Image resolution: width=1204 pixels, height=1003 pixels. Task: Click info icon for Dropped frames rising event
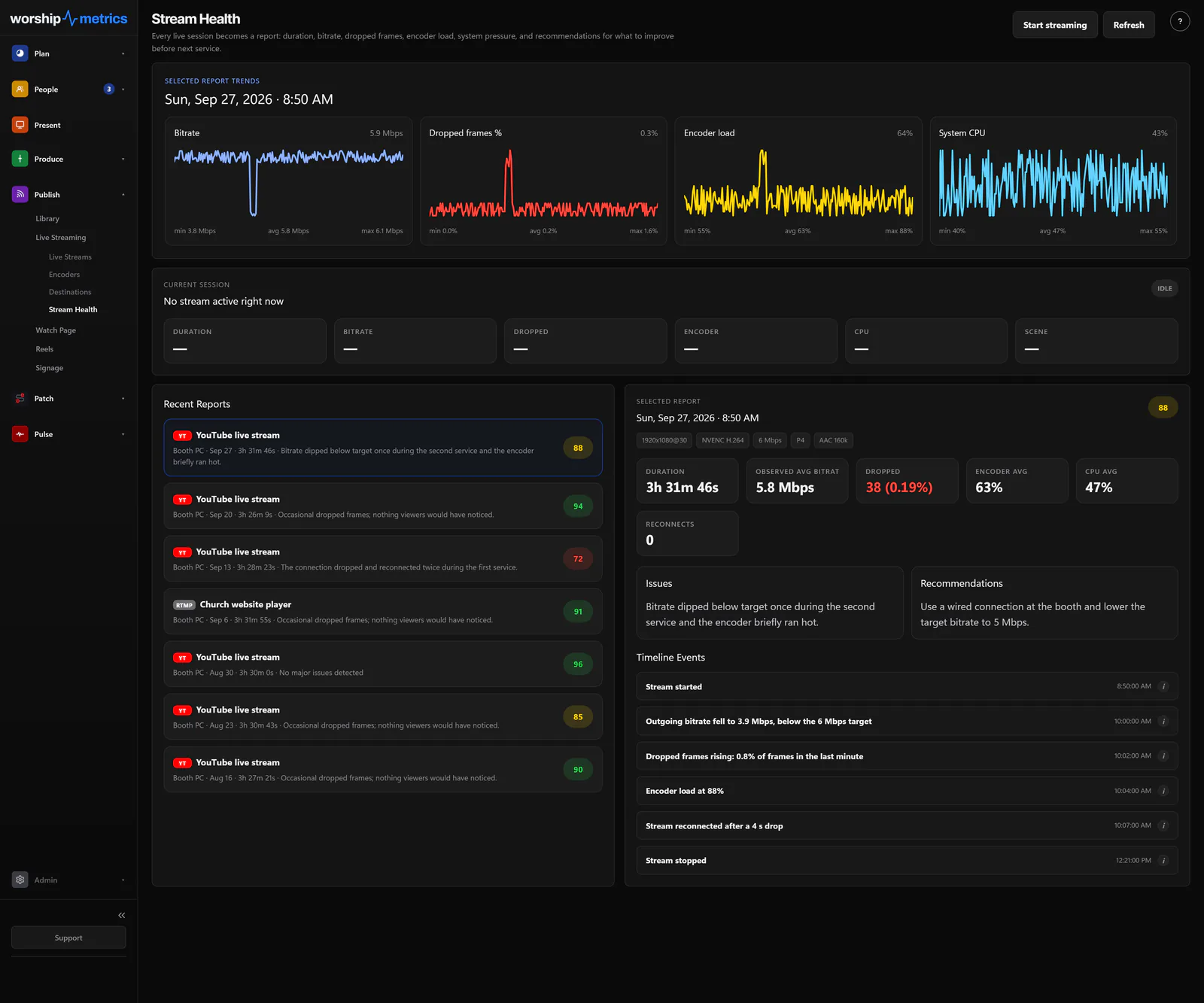pos(1163,756)
